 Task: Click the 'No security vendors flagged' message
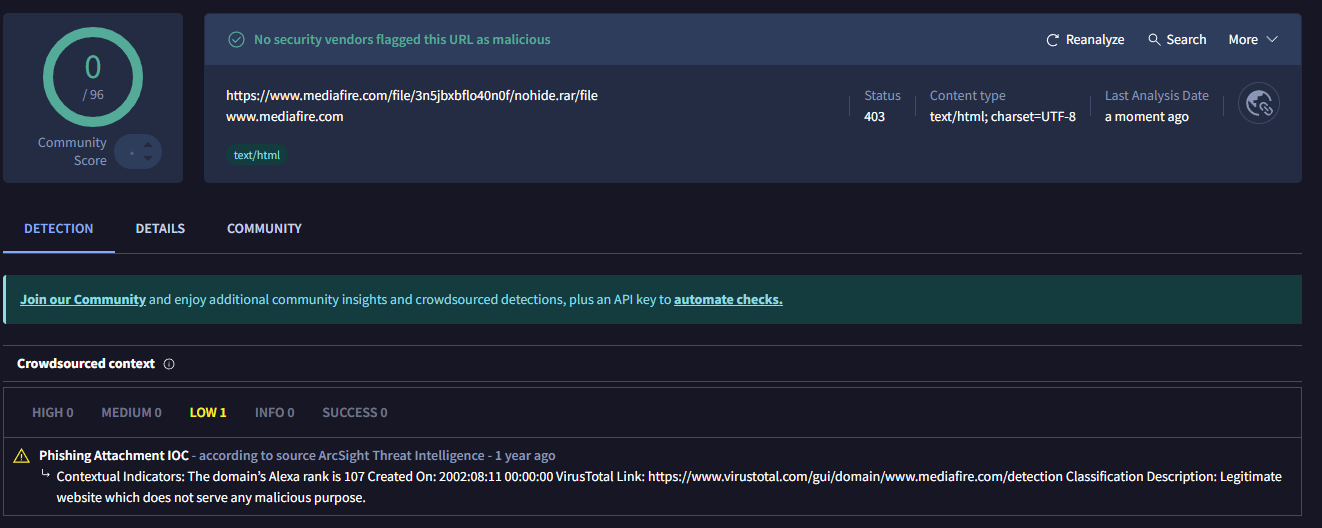coord(402,40)
